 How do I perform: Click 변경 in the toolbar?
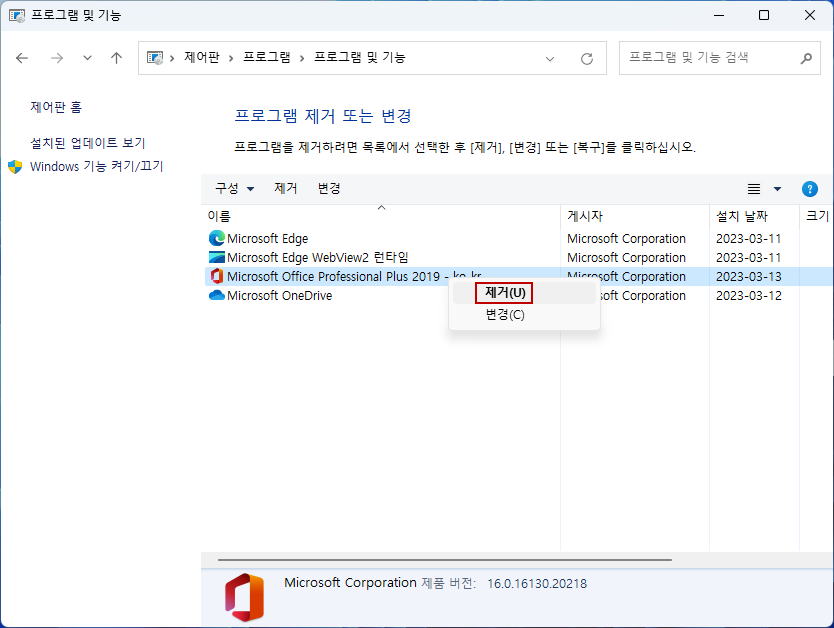pyautogui.click(x=329, y=188)
